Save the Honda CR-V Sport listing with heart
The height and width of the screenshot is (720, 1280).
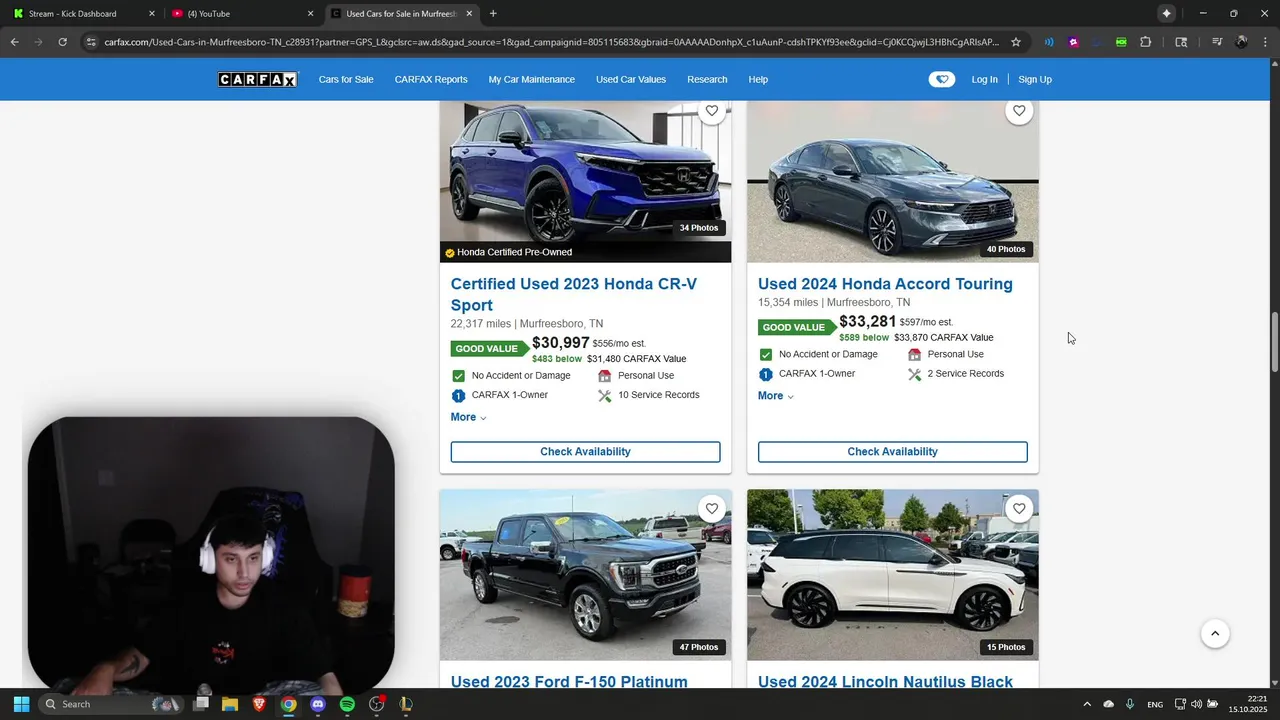tap(711, 111)
